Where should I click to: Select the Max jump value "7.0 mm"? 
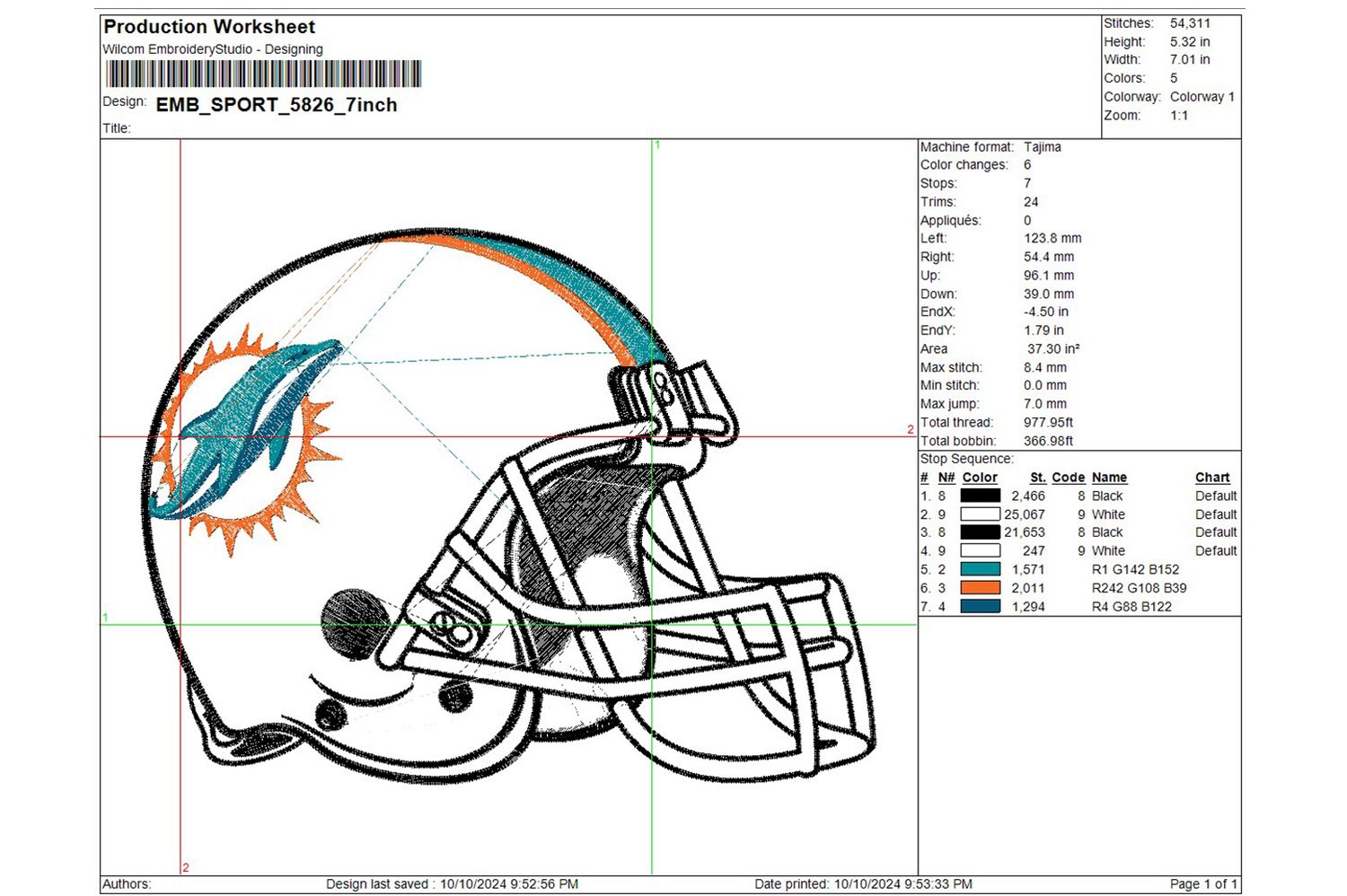pos(1045,404)
